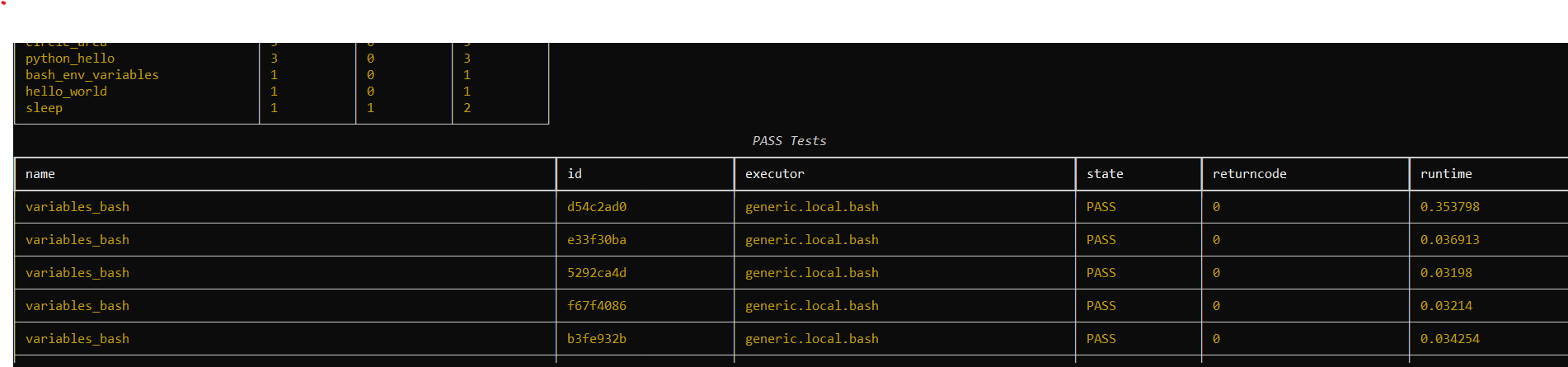Click the 'PASS Tests' table title

789,141
